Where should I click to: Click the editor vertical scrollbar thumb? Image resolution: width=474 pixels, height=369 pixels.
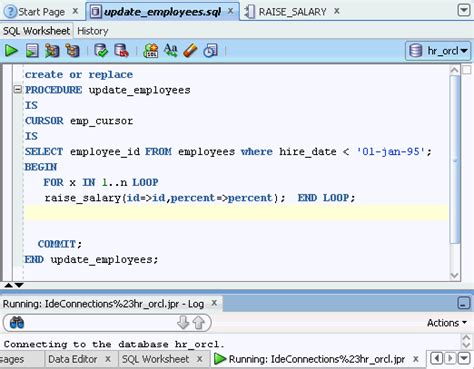pyautogui.click(x=455, y=159)
